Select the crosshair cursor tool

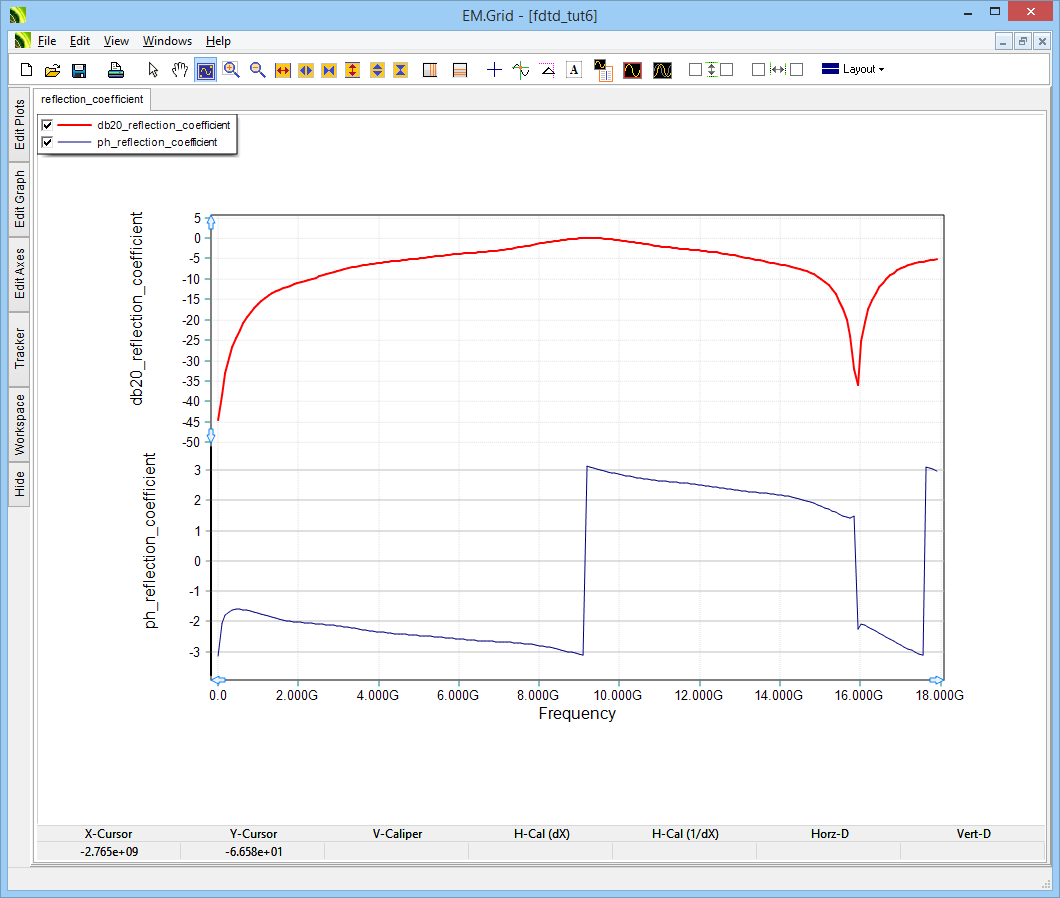pos(494,70)
